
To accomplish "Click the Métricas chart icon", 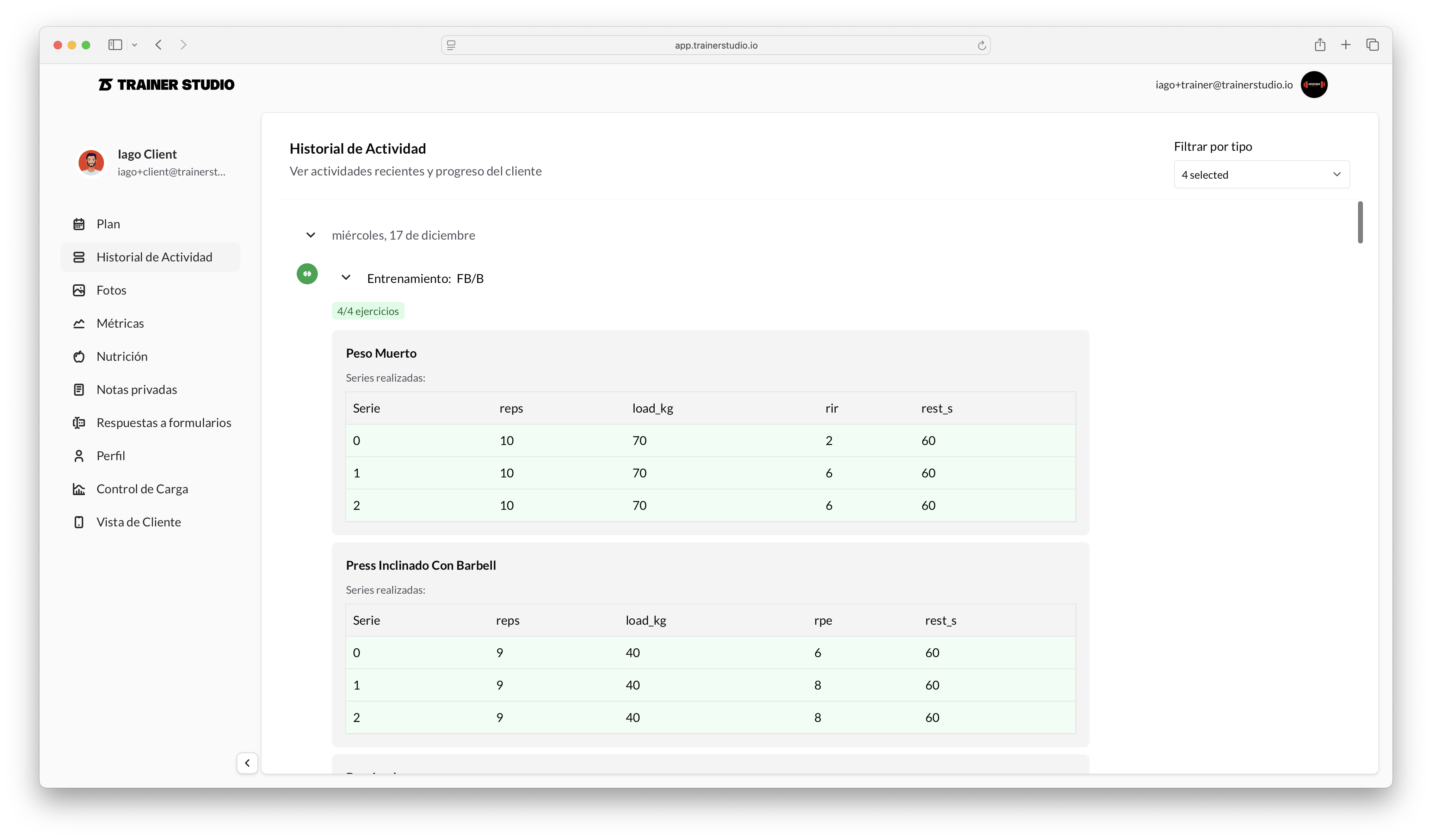I will [79, 323].
